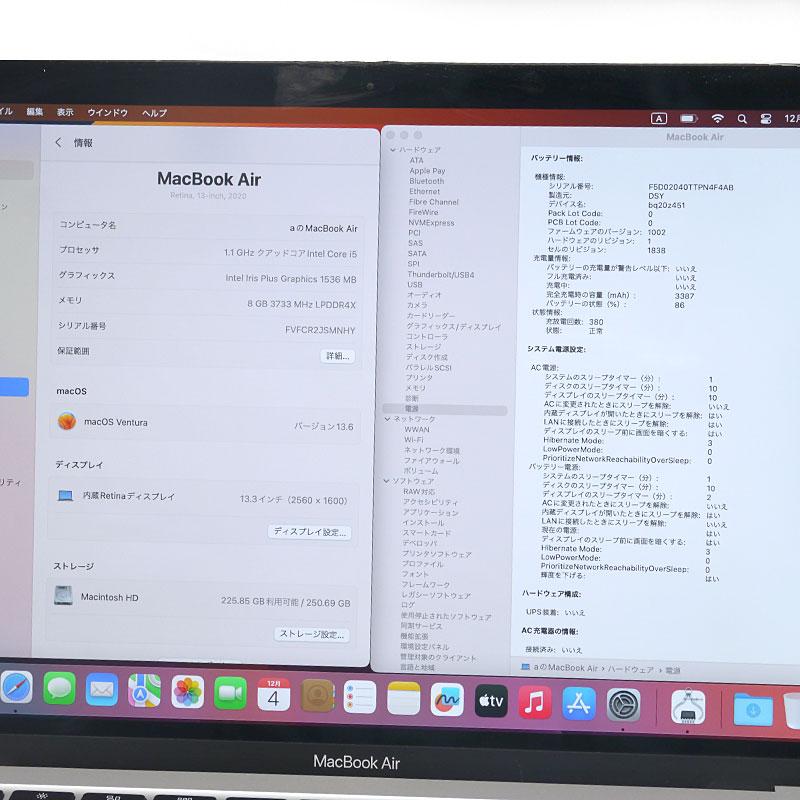Click the 内蔵Retinaディスプレイ icon
Image resolution: width=800 pixels, height=800 pixels.
(x=65, y=495)
